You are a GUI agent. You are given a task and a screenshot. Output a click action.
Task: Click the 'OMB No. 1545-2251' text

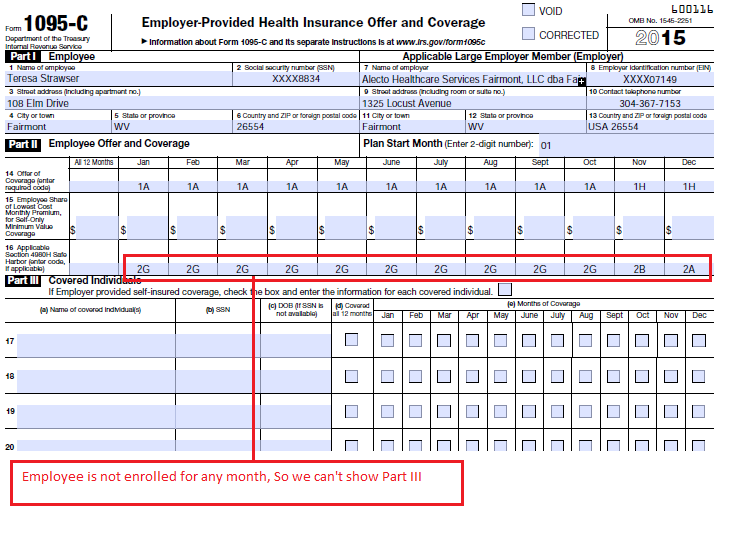[660, 21]
